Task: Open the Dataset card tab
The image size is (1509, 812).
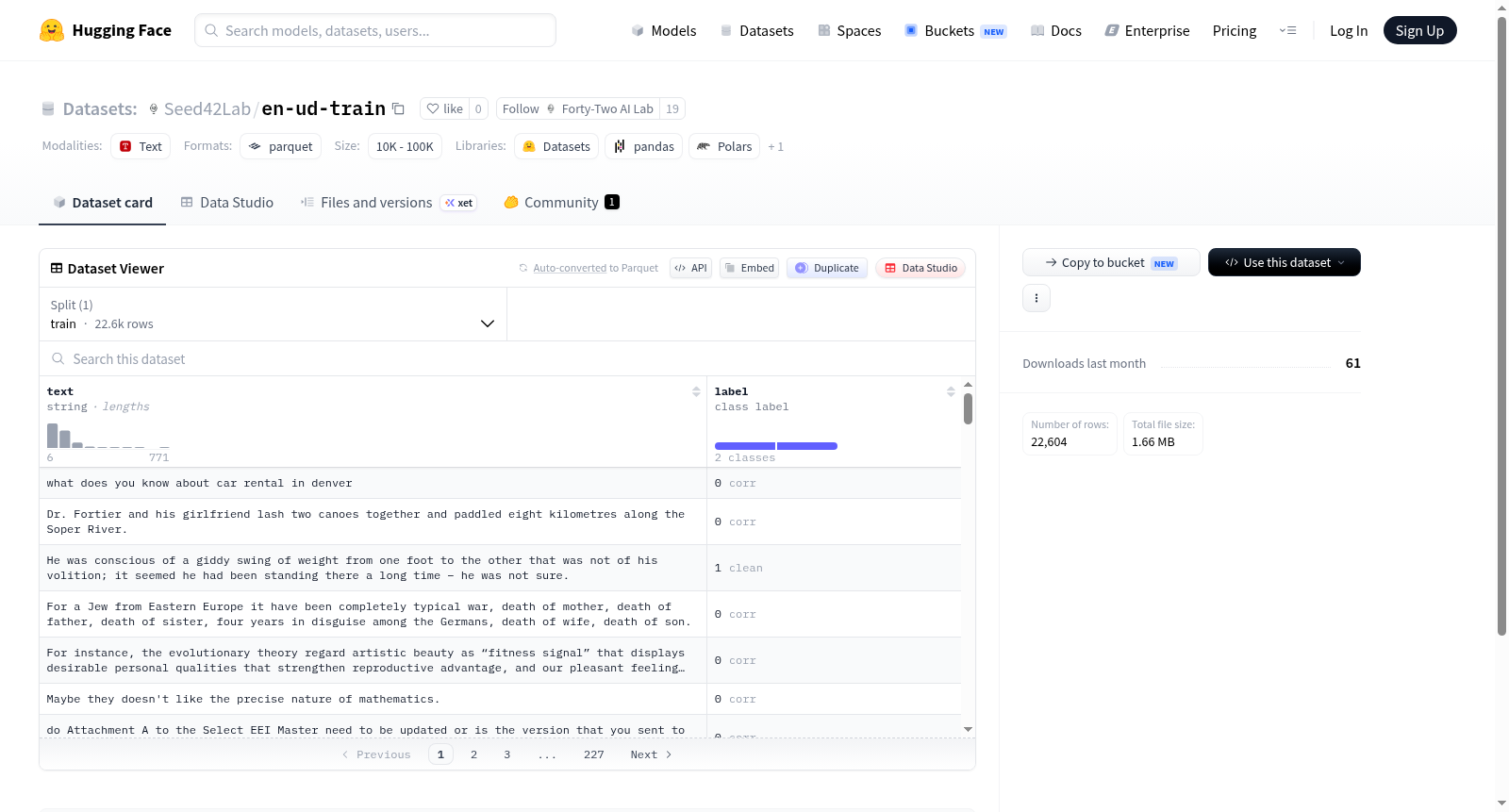Action: [x=103, y=202]
